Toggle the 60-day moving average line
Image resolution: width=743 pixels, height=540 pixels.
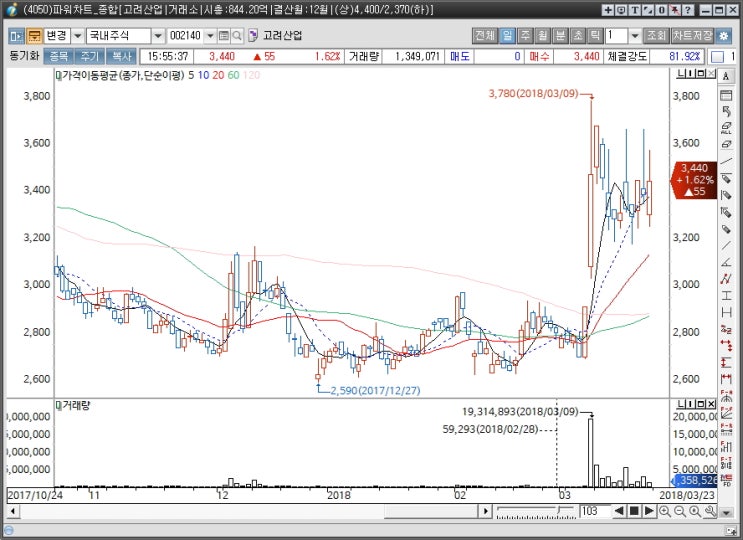point(233,75)
